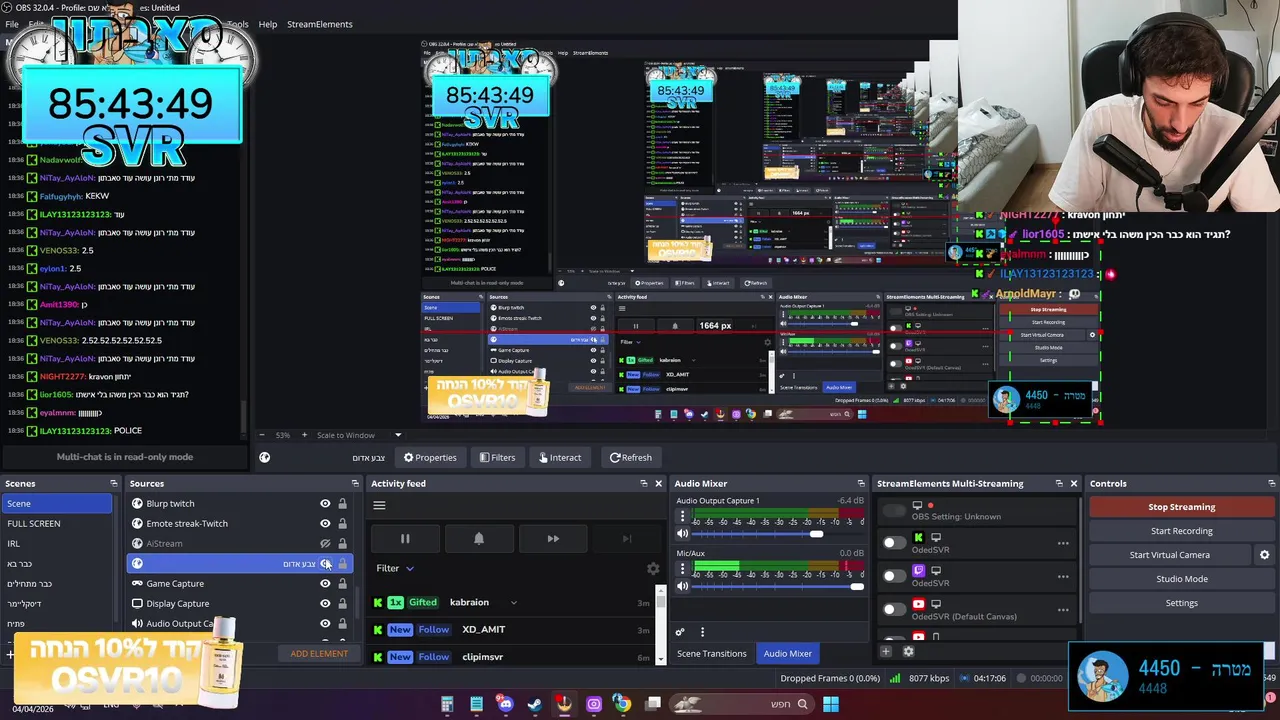Open the StreamElements menu
Viewport: 1280px width, 720px height.
point(320,24)
